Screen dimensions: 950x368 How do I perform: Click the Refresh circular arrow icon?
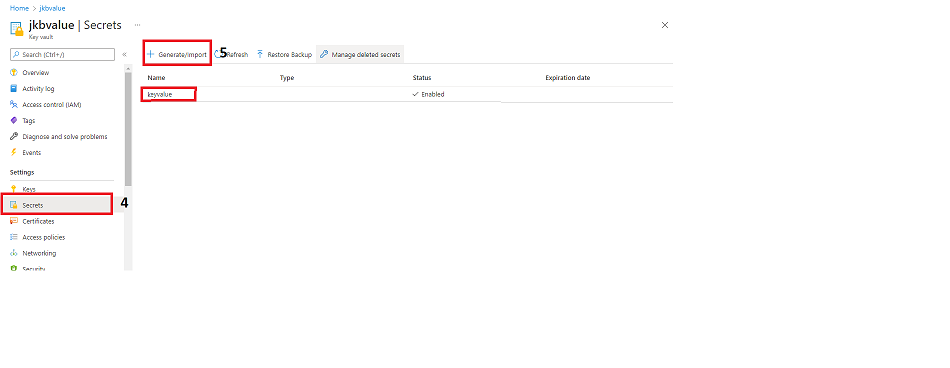(218, 55)
